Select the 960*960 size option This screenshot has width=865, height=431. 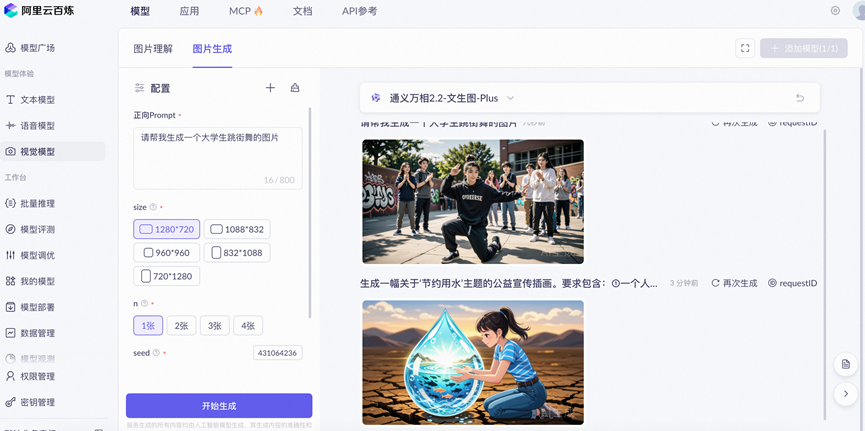(167, 253)
